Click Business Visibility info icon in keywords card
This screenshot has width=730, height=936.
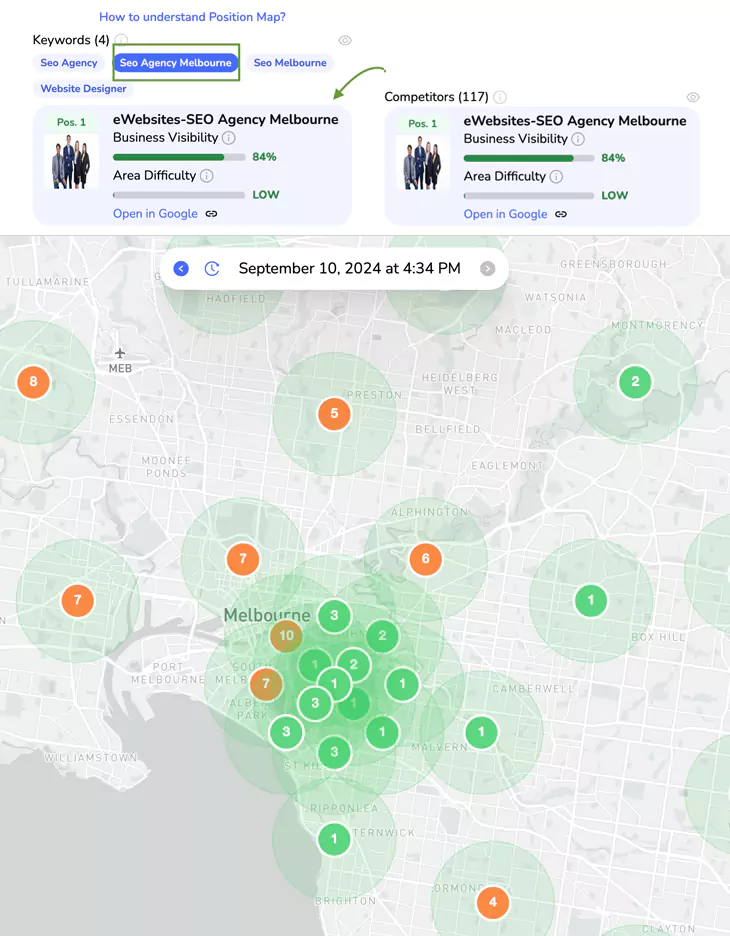[229, 138]
